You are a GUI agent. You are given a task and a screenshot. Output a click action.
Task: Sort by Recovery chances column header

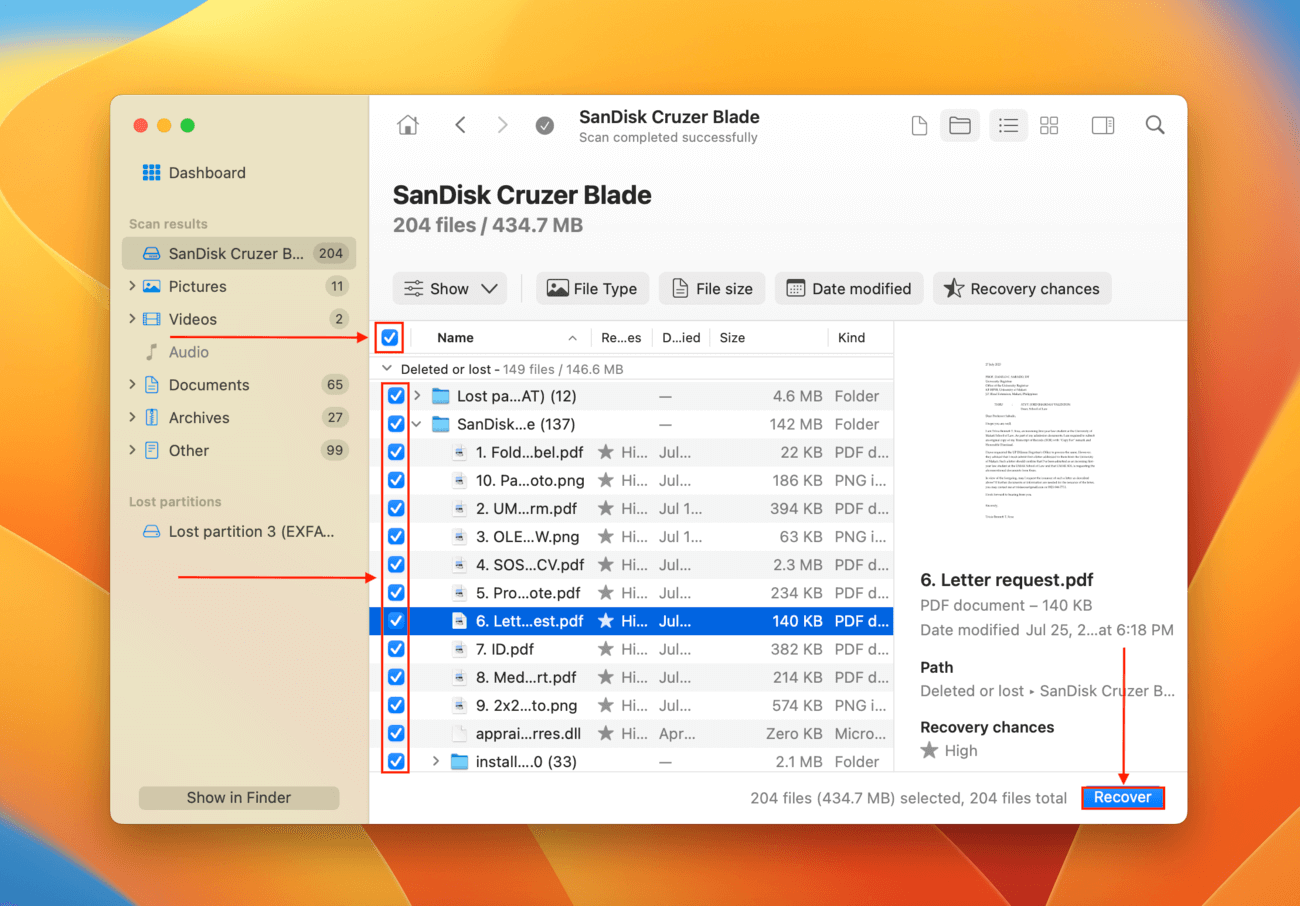621,338
